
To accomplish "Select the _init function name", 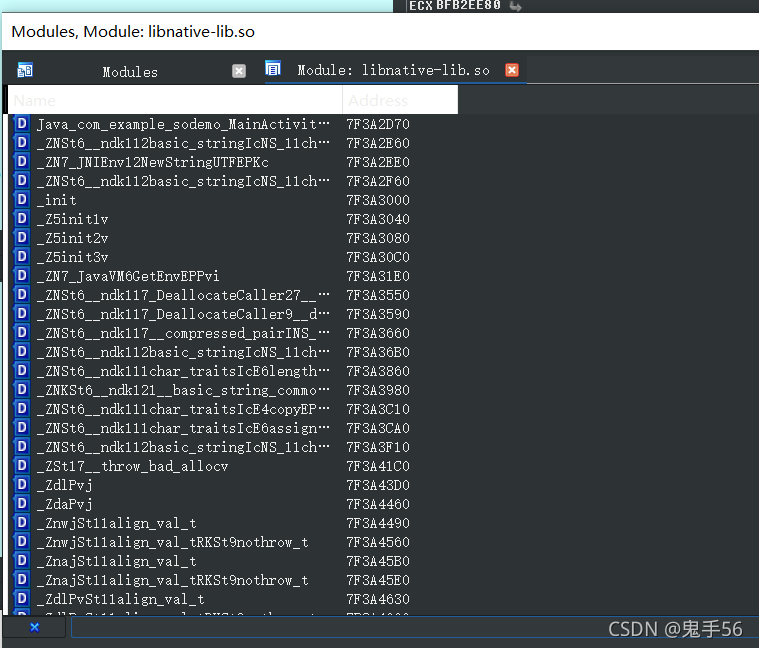I will click(57, 200).
